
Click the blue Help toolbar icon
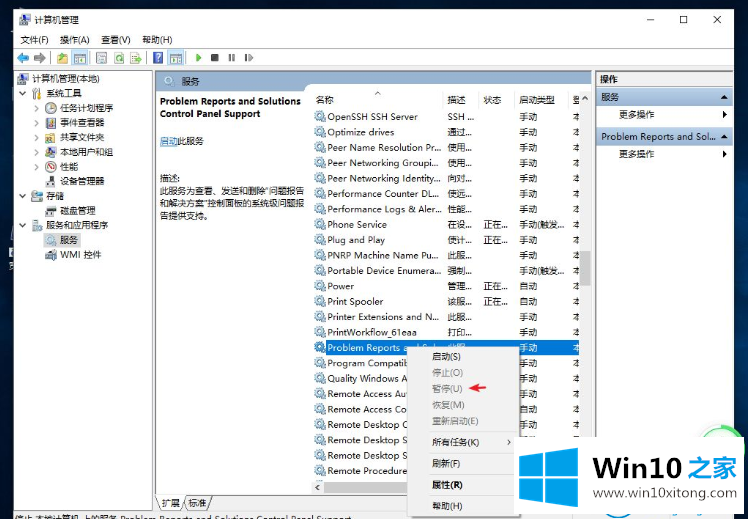pos(158,58)
